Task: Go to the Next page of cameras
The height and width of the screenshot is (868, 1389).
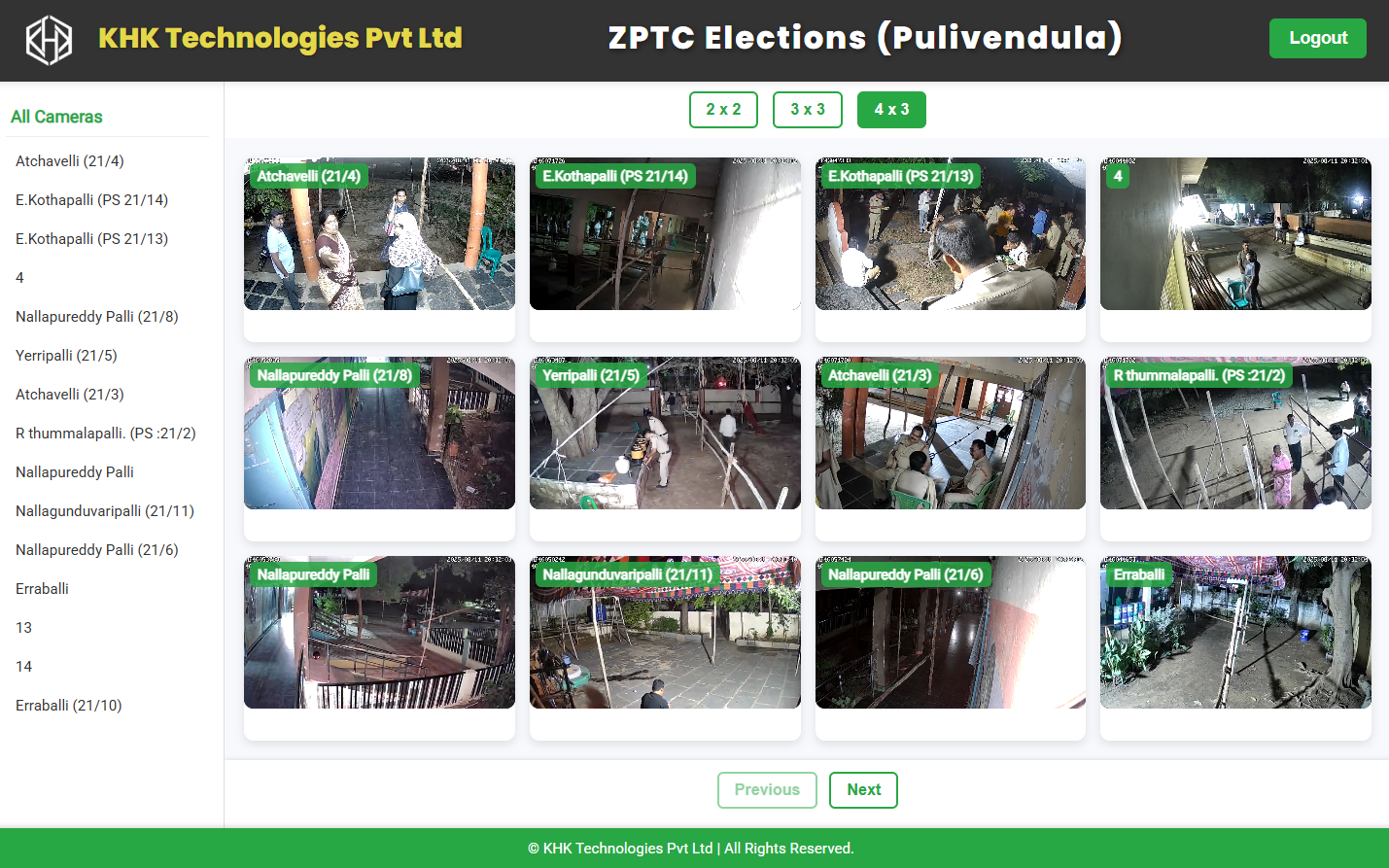Action: click(x=863, y=790)
